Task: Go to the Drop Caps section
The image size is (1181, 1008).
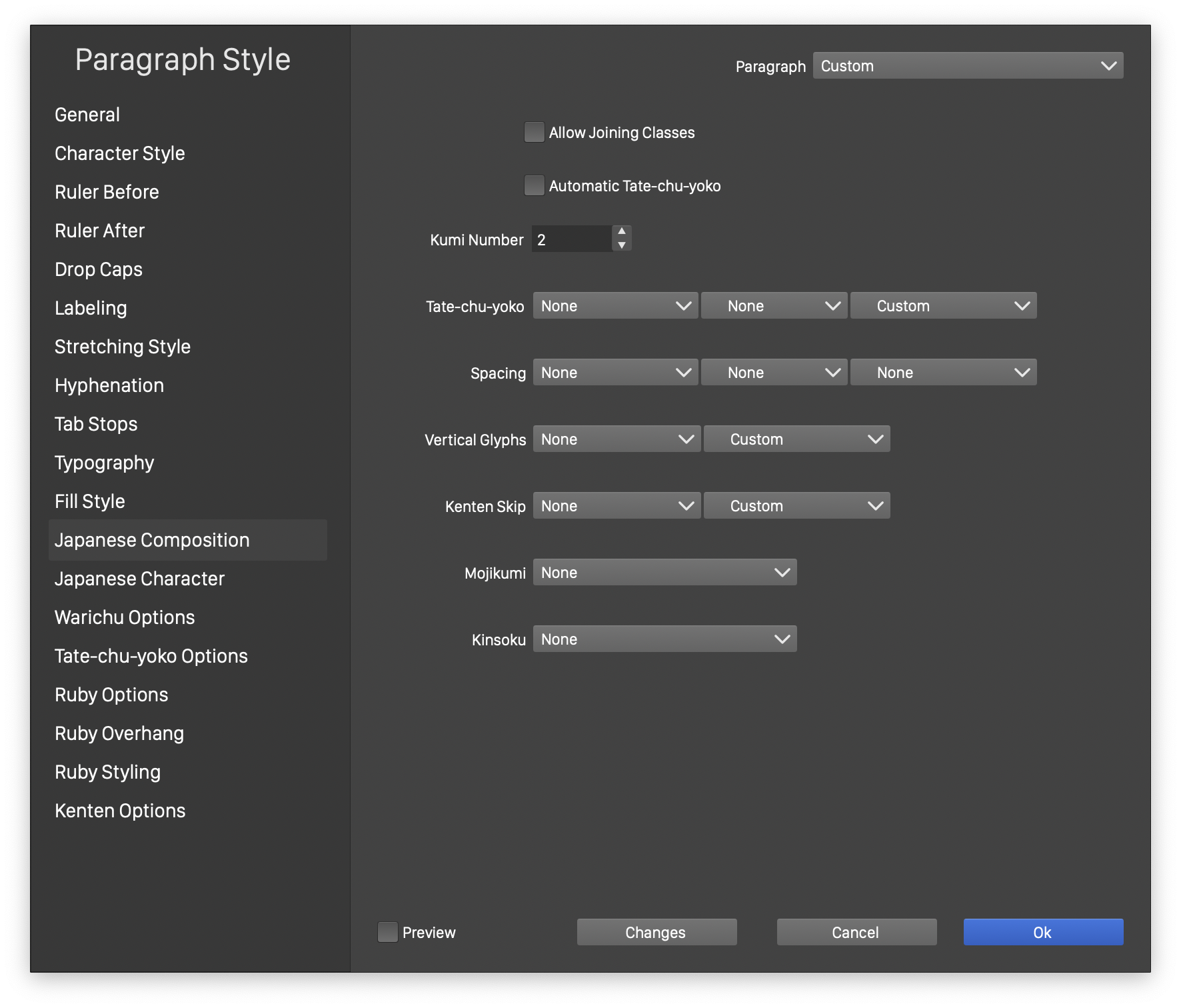Action: click(x=99, y=269)
